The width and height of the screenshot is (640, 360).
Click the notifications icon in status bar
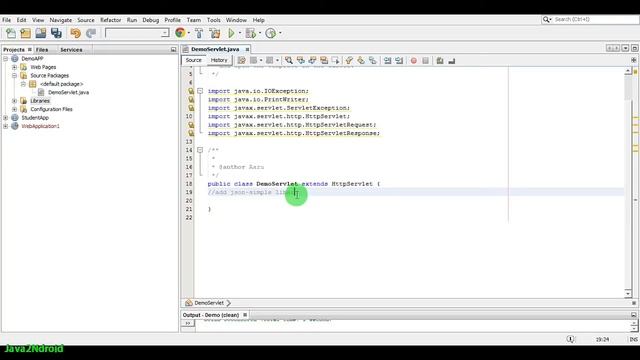(x=570, y=339)
